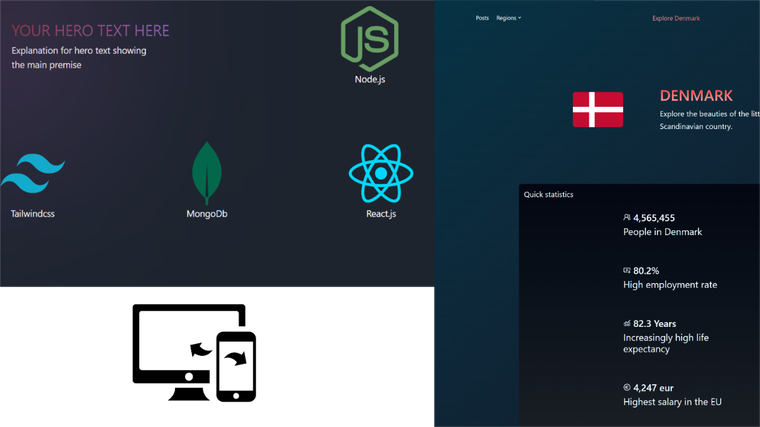Click the Node.js label
The image size is (760, 427).
pos(370,79)
